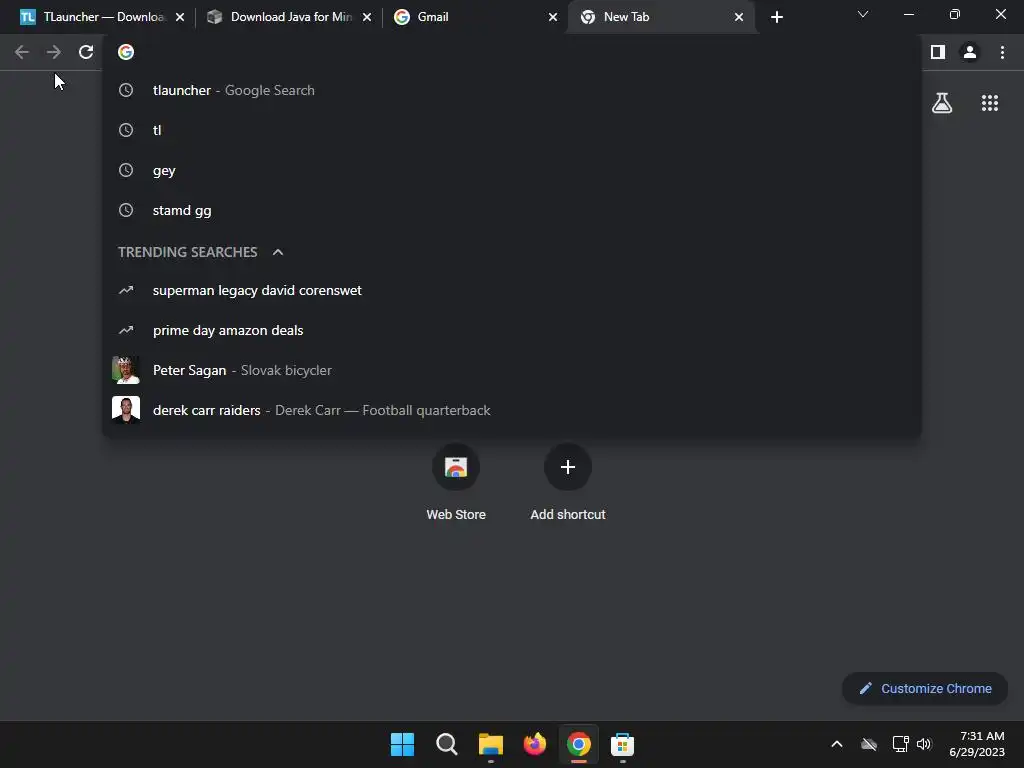This screenshot has height=768, width=1024.
Task: Go back to previous page
Action: (x=22, y=52)
